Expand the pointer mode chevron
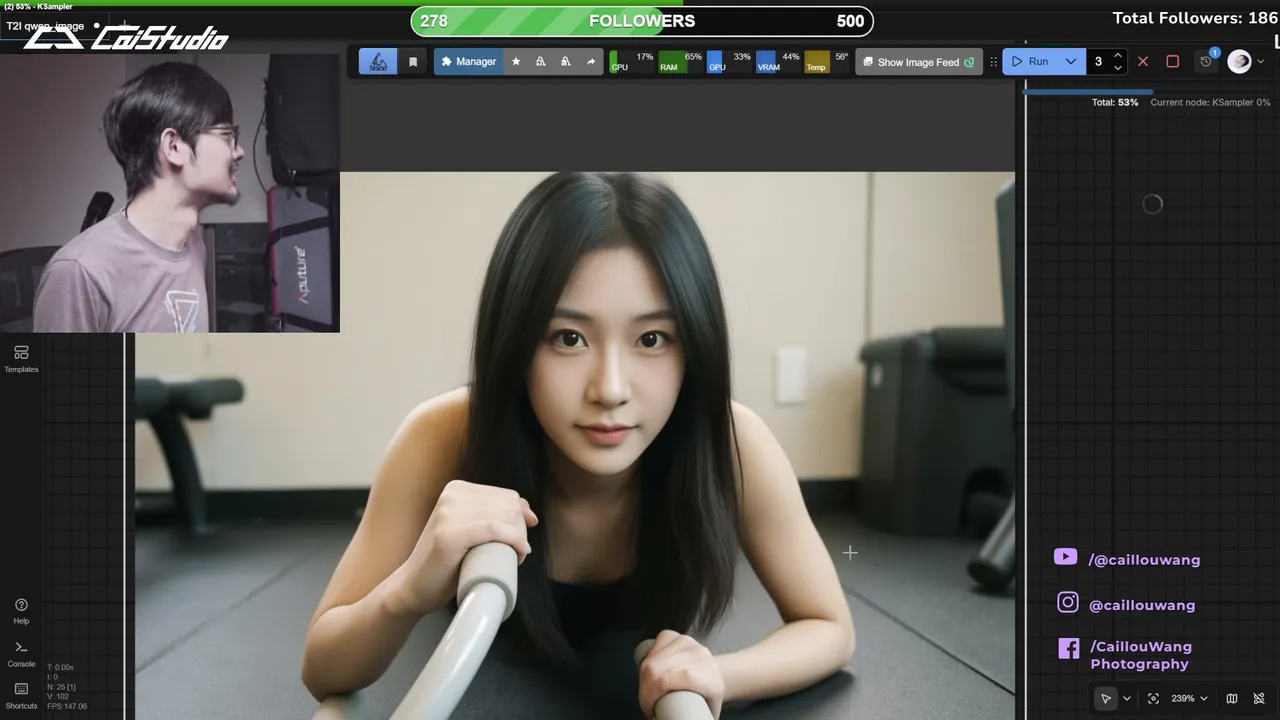 pos(1127,698)
